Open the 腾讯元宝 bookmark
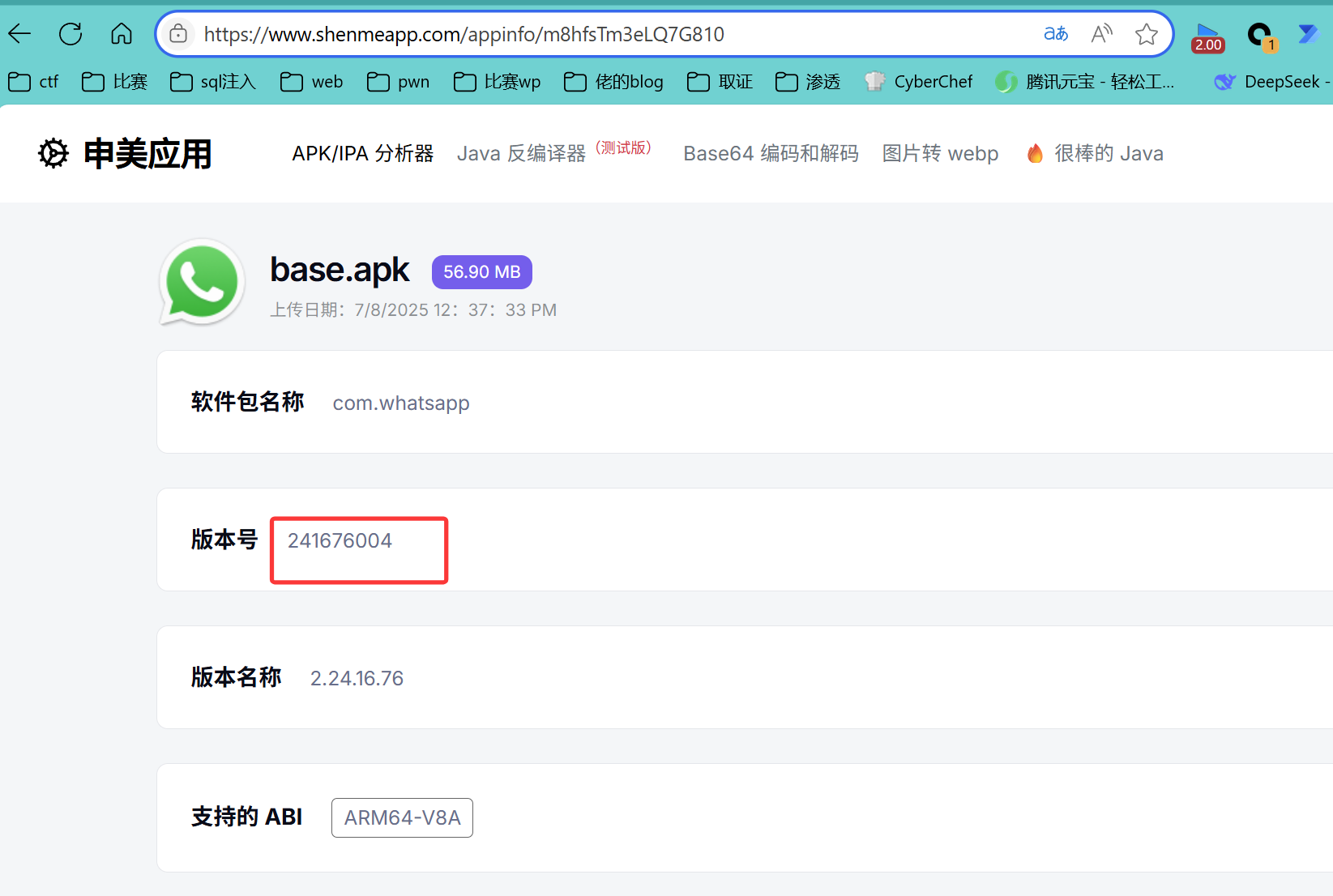The height and width of the screenshot is (896, 1333). [1085, 82]
